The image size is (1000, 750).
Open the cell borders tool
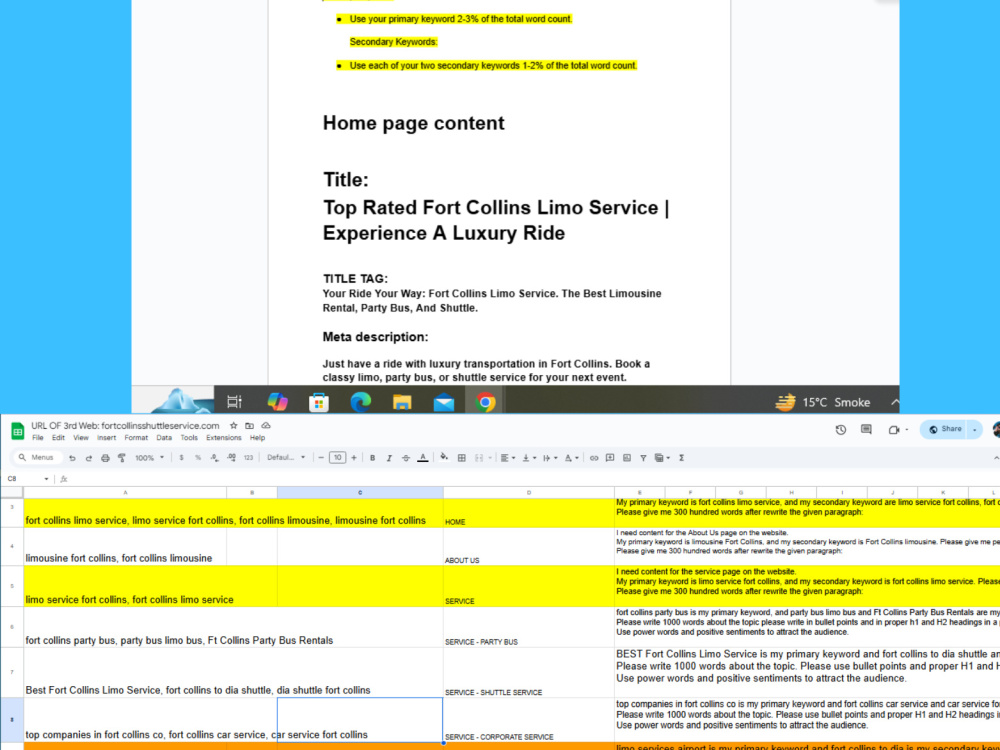click(x=462, y=458)
